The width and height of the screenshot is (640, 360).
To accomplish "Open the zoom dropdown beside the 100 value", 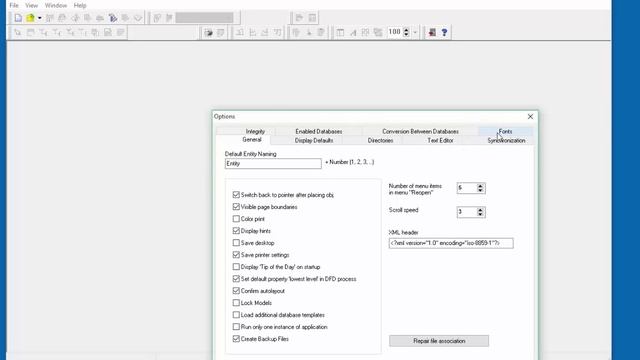I will [x=415, y=32].
